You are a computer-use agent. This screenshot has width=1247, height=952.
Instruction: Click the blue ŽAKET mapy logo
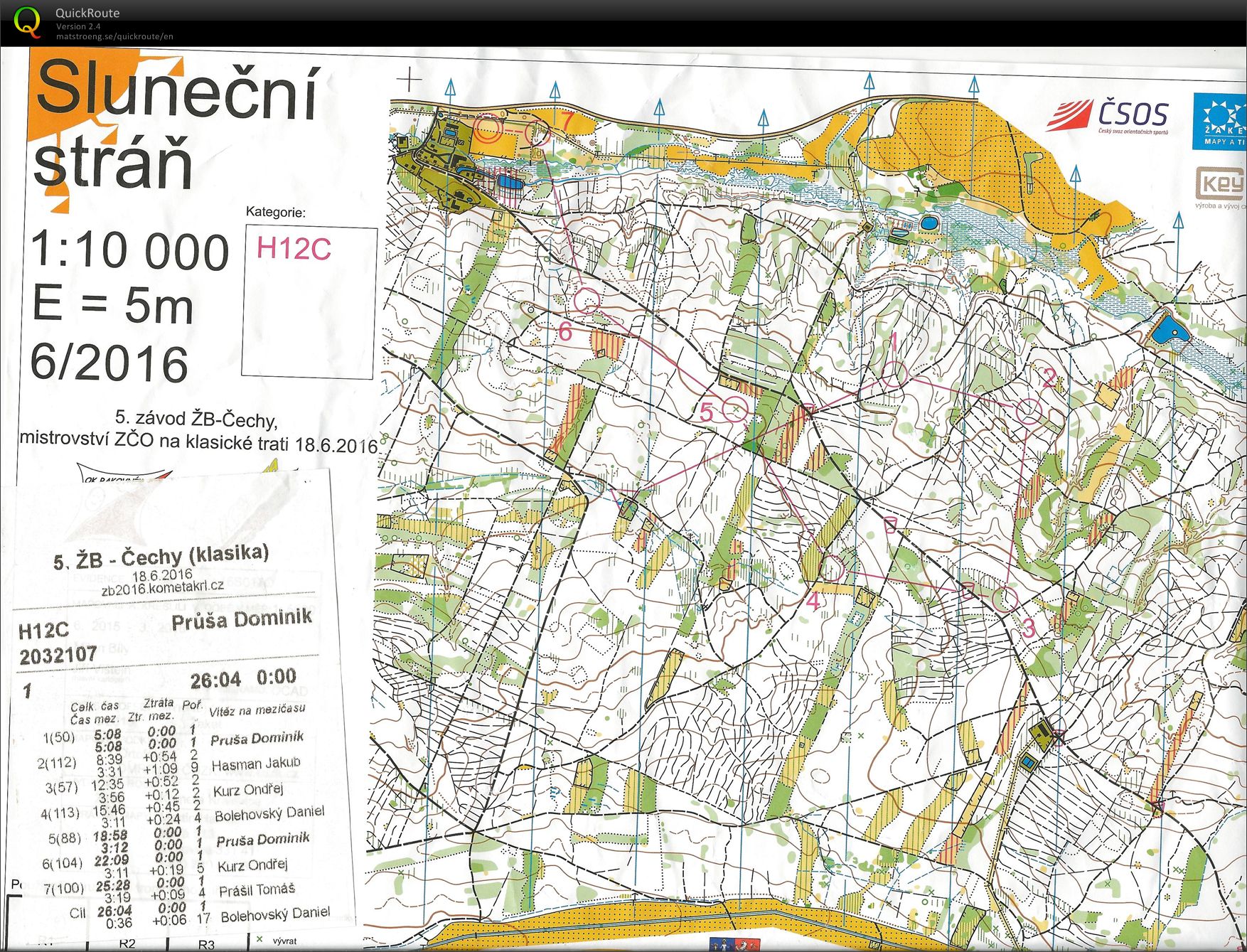1219,121
